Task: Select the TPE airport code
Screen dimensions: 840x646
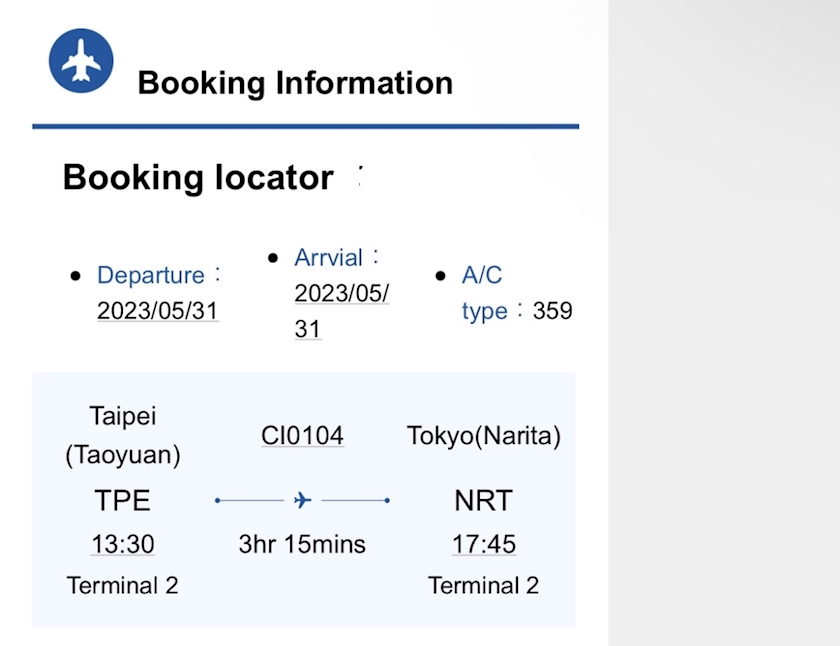Action: click(x=123, y=500)
